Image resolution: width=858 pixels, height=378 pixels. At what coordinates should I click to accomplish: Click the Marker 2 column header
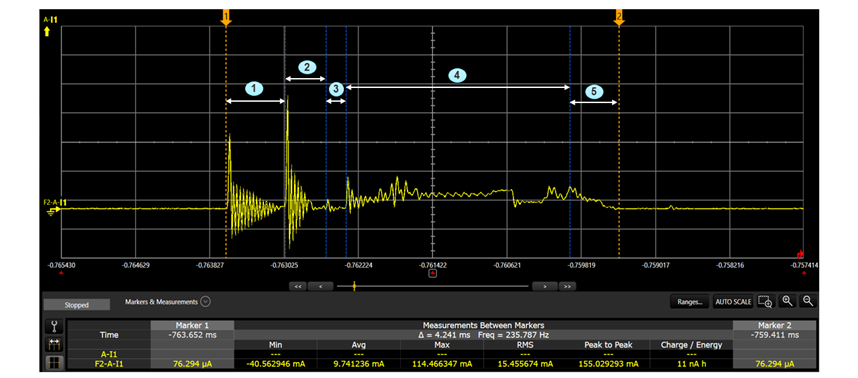coord(774,325)
